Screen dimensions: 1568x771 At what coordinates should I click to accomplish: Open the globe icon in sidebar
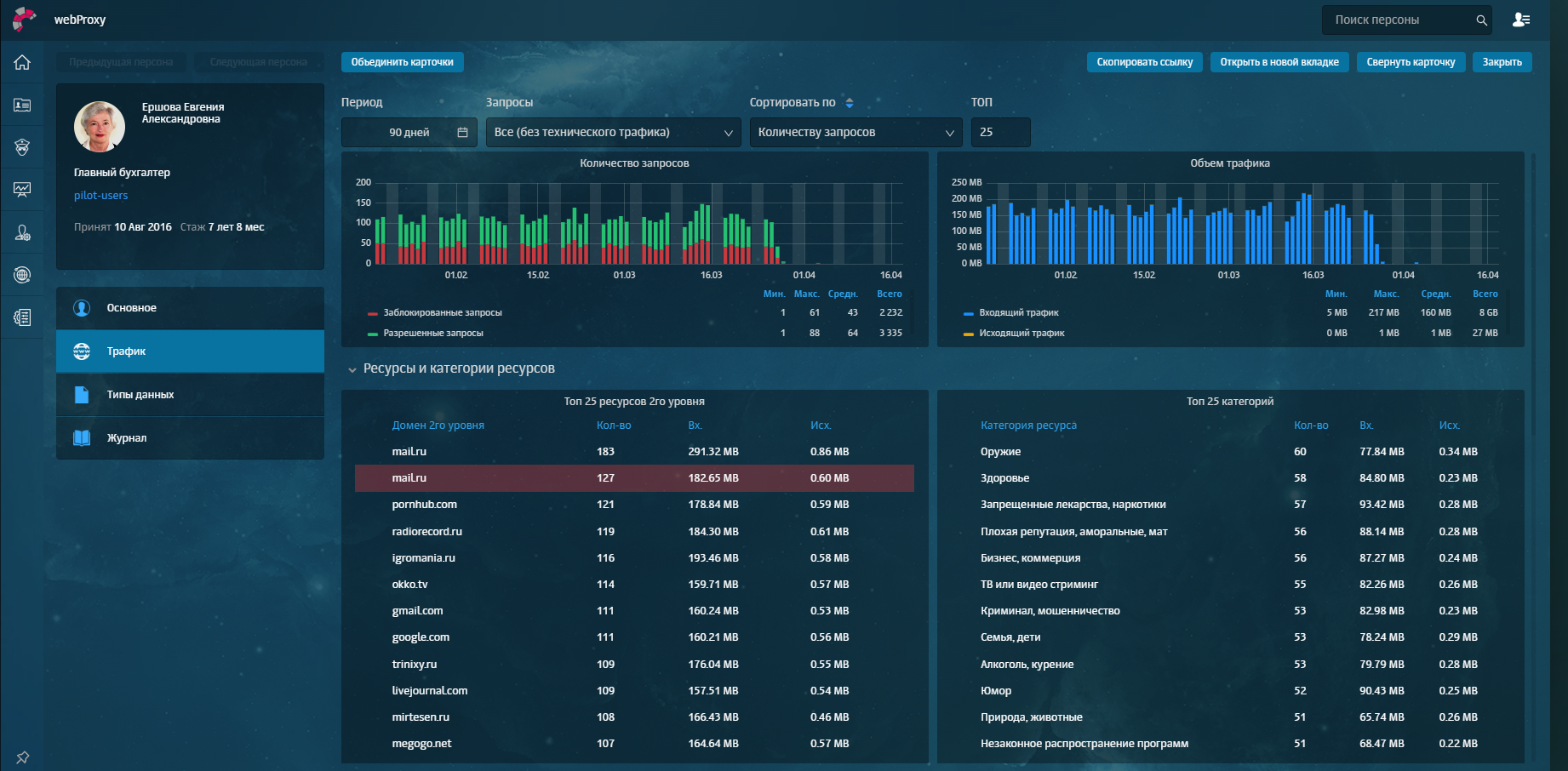22,275
